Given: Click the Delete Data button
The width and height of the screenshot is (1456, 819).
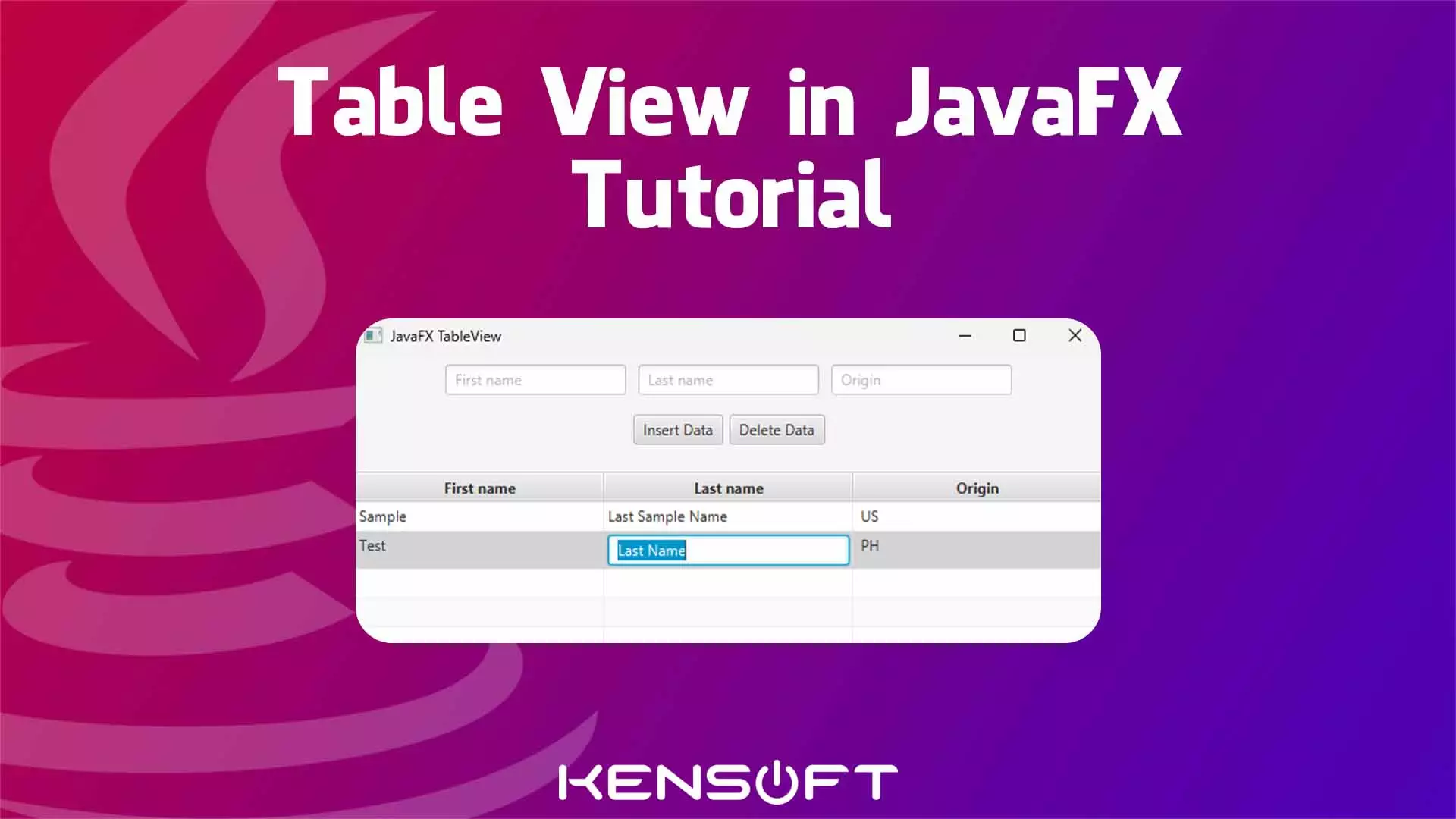Looking at the screenshot, I should click(x=778, y=430).
